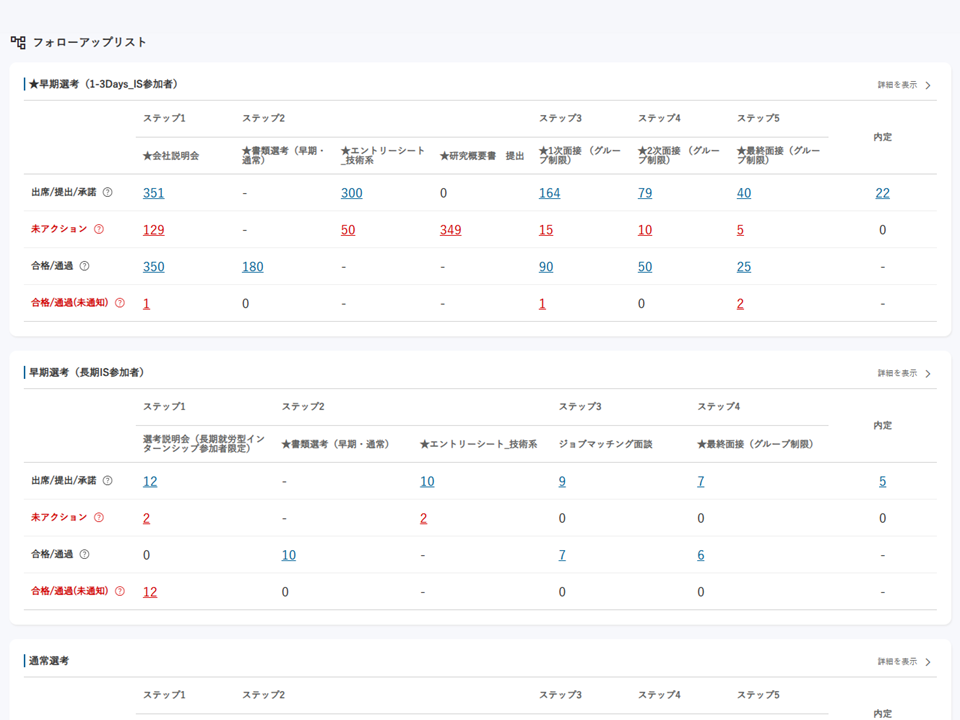Click help icon beside 出席/提出/承諾 in 長期IS参加者 section
Viewport: 960px width, 720px height.
[108, 481]
